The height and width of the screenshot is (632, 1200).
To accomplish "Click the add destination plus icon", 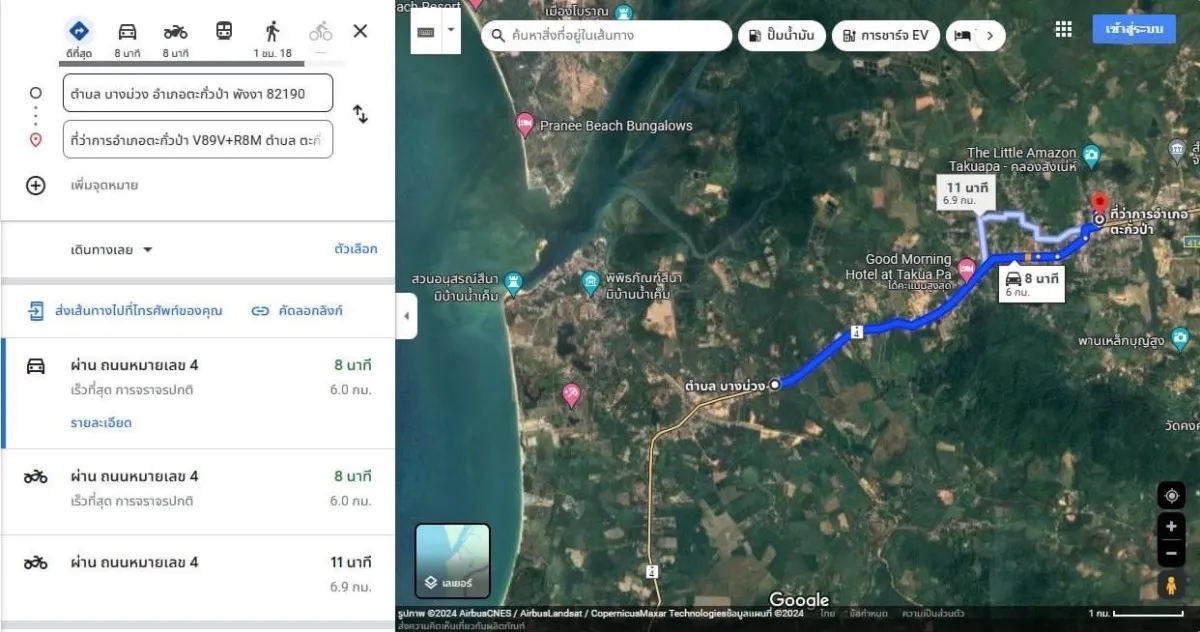I will 36,185.
